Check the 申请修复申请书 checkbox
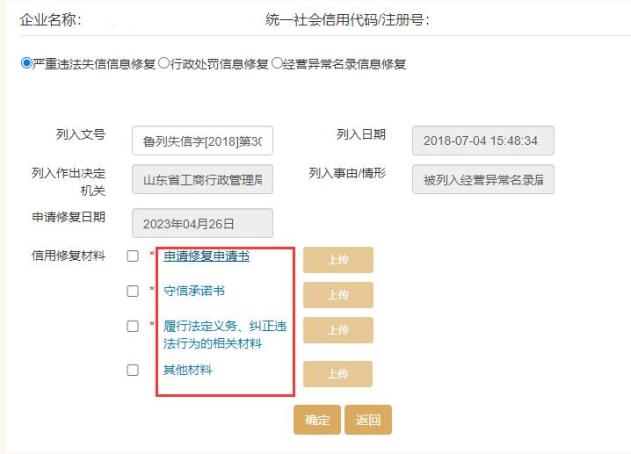Screen dimensions: 631x454 pos(133,256)
